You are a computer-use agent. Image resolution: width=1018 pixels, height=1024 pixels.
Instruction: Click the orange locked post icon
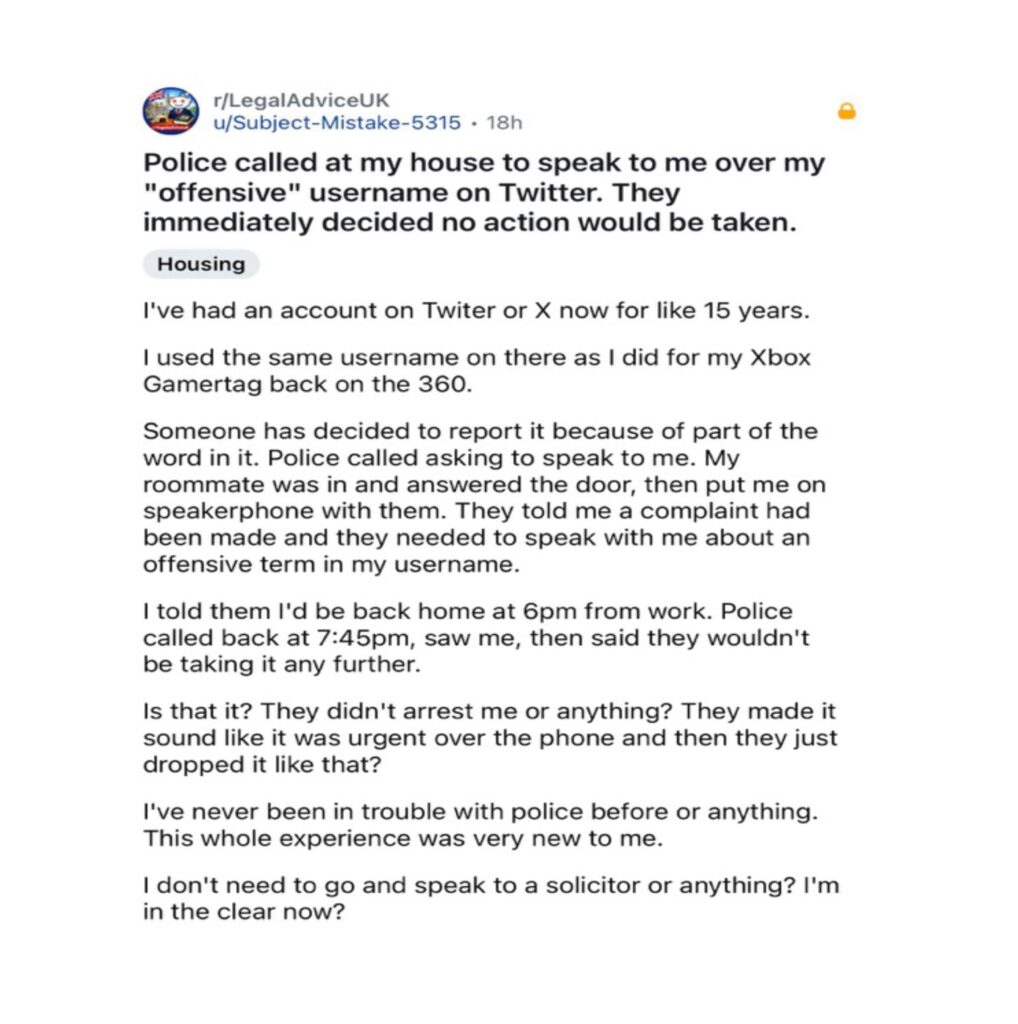(x=846, y=112)
